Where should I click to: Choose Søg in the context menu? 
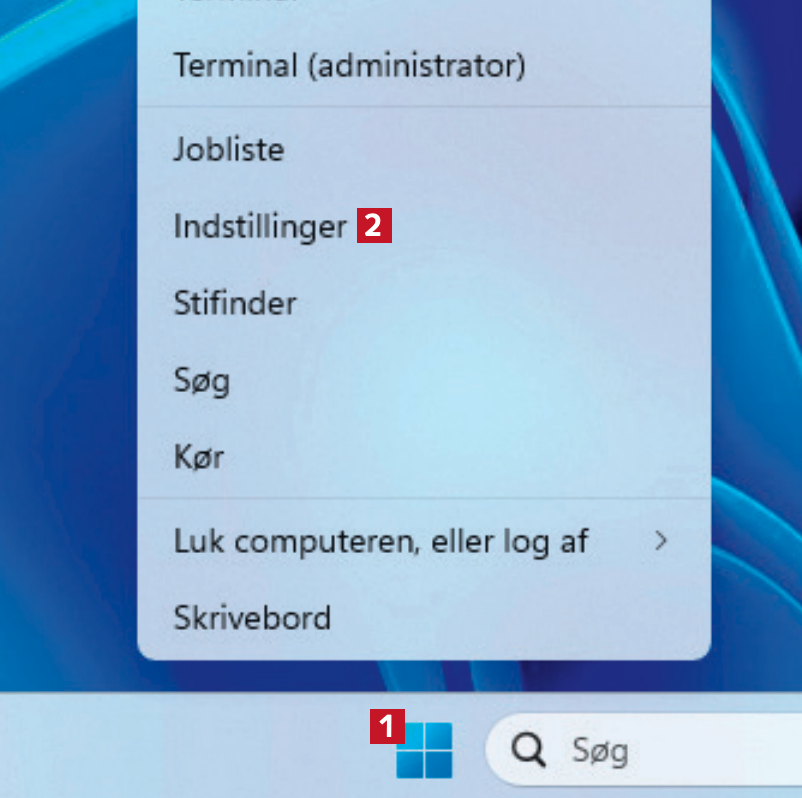(202, 381)
